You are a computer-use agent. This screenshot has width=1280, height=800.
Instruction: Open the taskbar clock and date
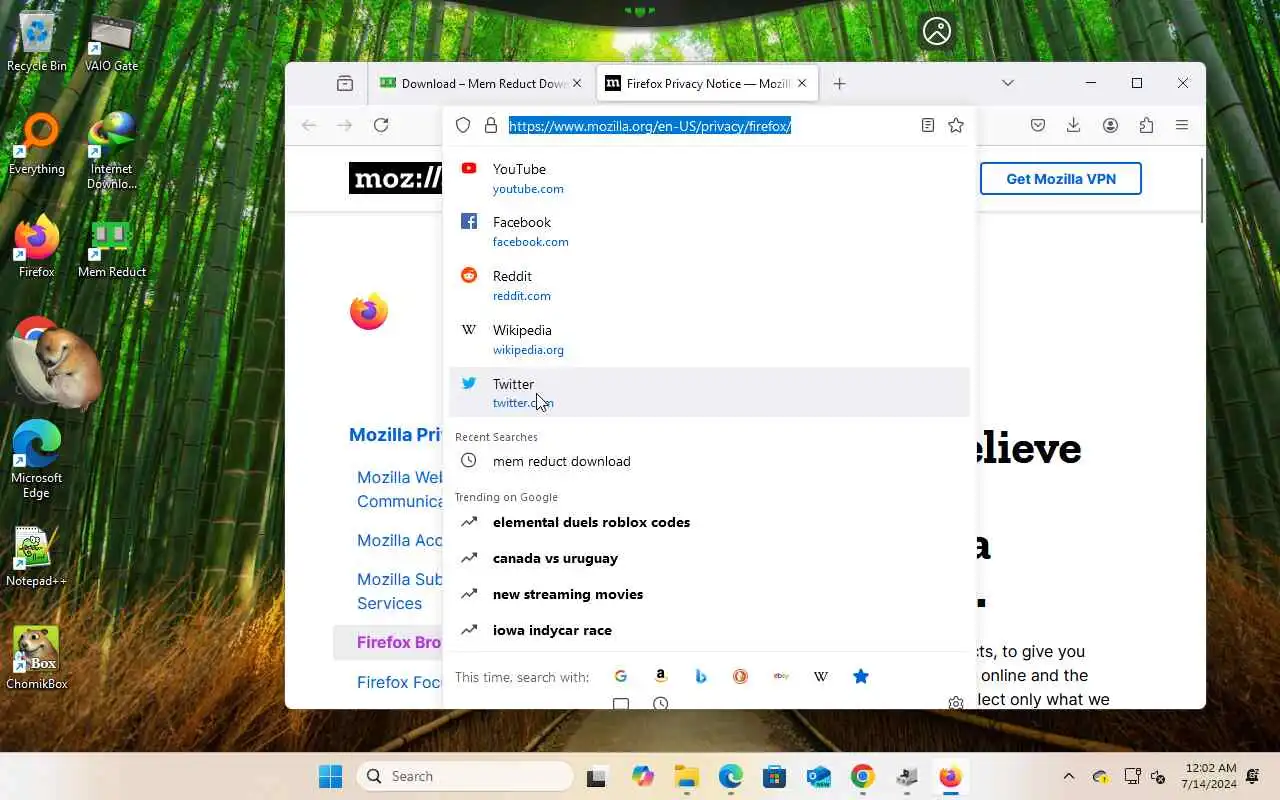point(1210,776)
